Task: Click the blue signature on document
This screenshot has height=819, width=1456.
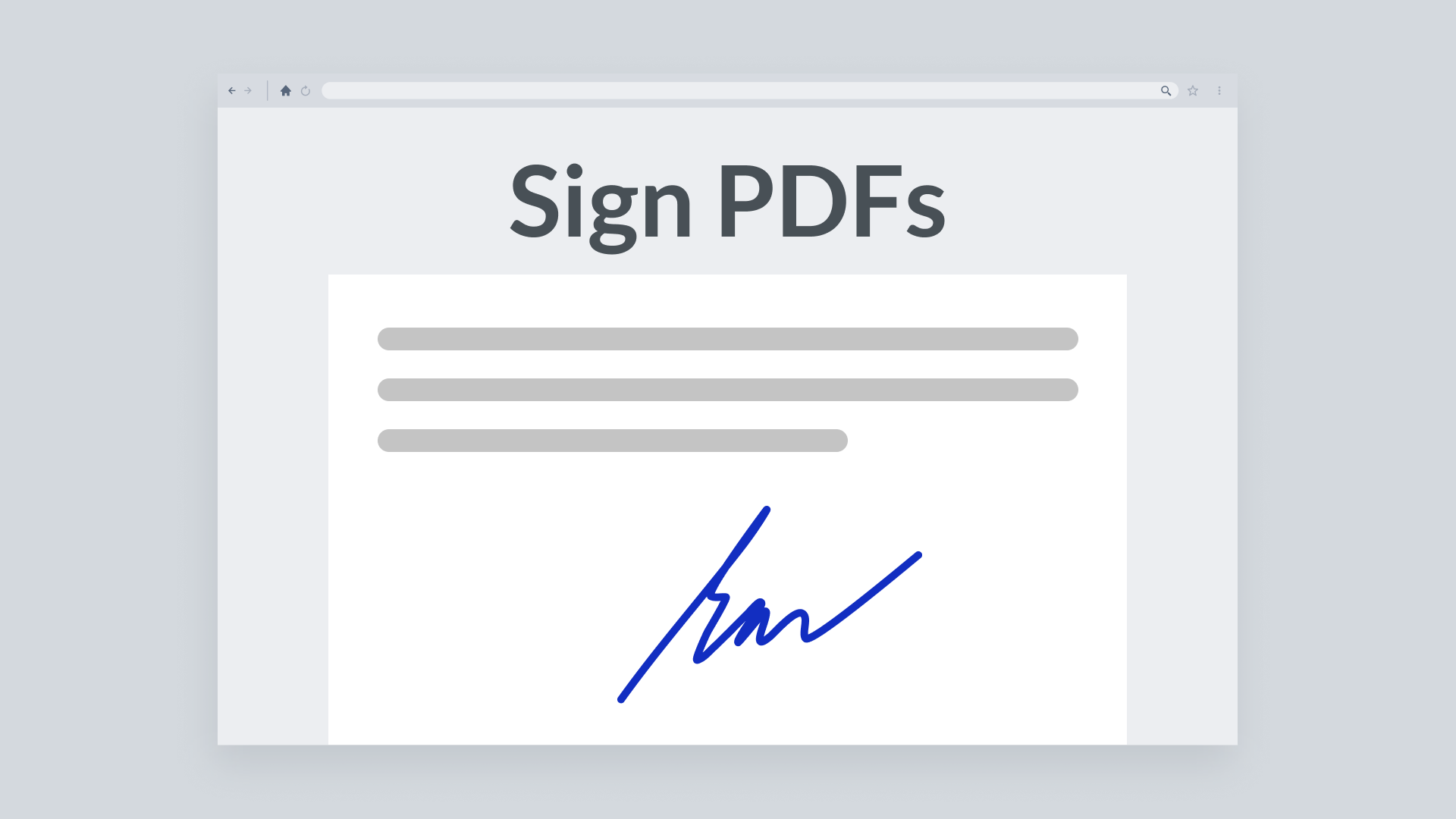Action: point(770,605)
